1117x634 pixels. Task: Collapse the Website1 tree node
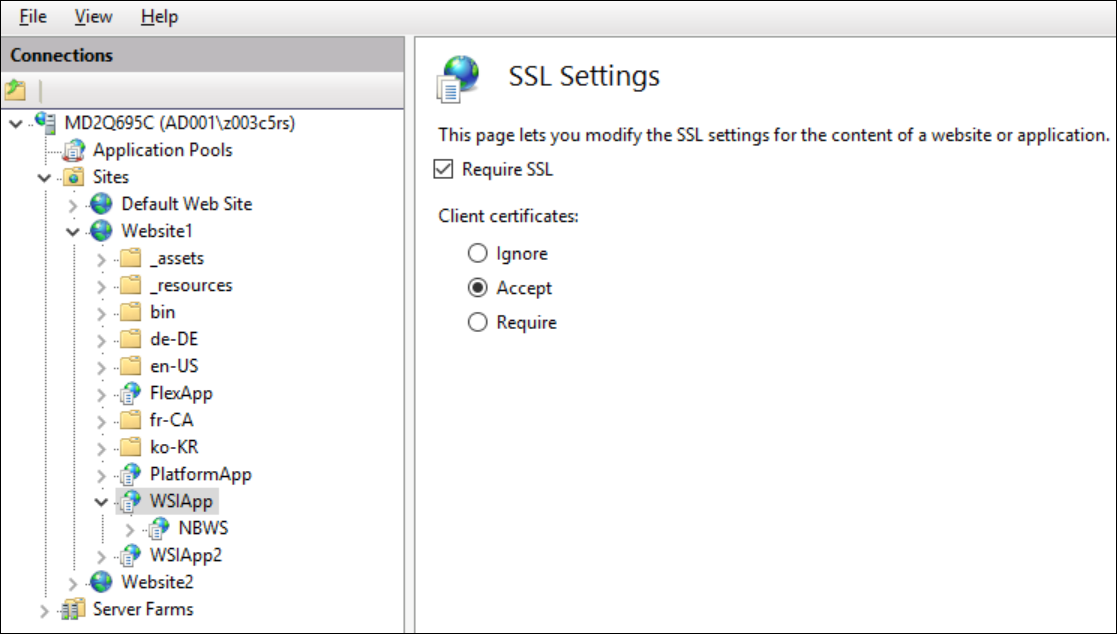[x=72, y=232]
